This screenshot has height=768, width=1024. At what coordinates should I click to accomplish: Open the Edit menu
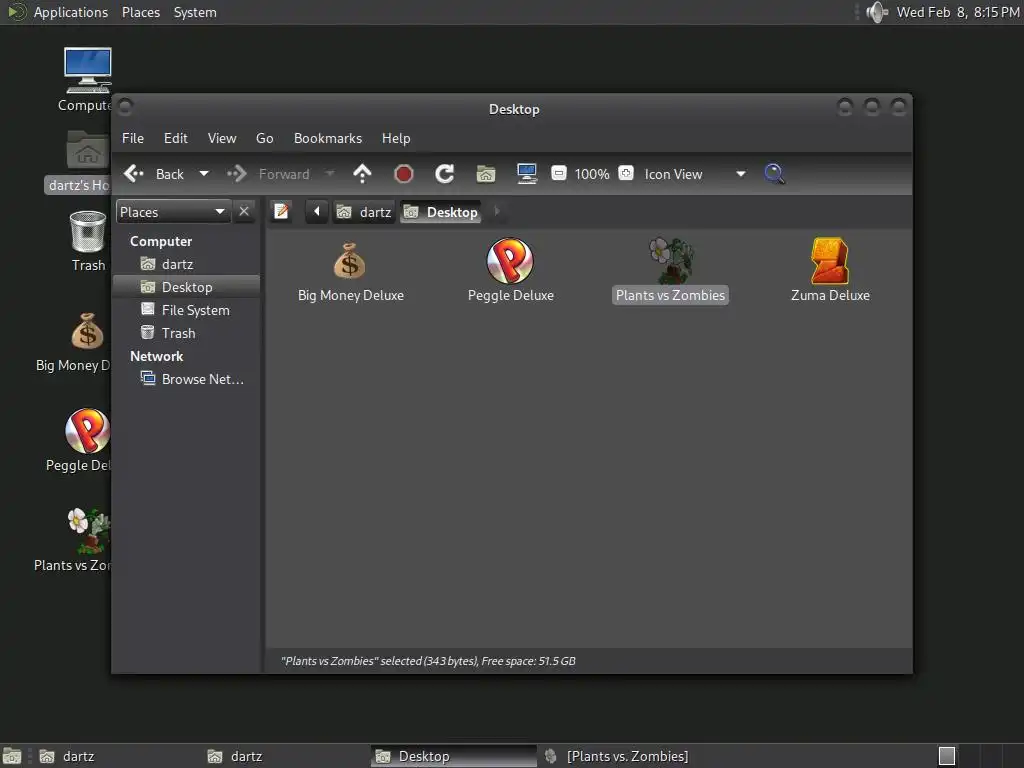[176, 138]
